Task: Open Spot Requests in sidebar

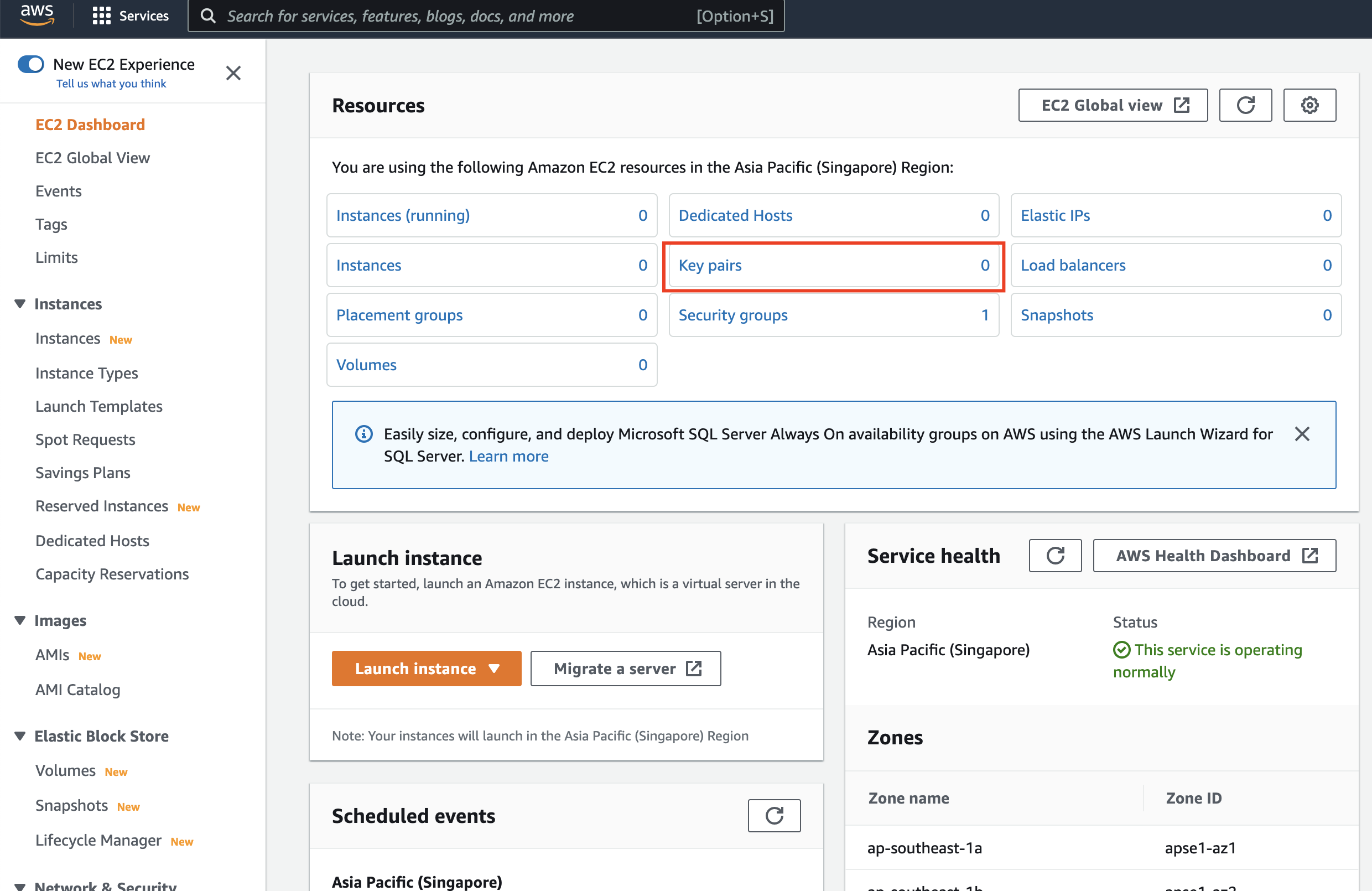Action: point(85,439)
